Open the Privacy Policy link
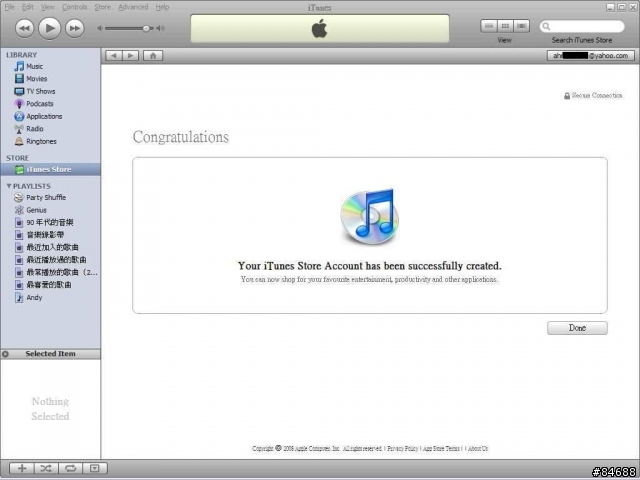Screen dimensions: 640x480 pos(402,449)
